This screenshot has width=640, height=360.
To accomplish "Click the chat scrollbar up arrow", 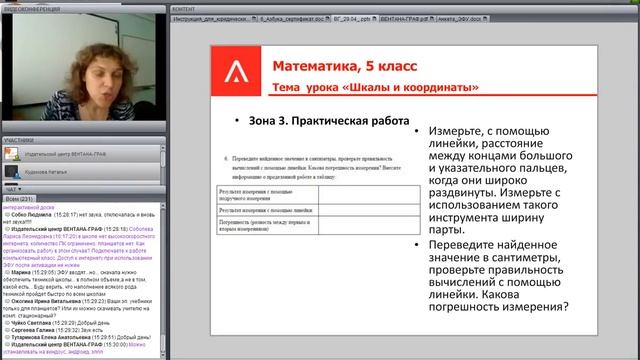I will pos(163,206).
